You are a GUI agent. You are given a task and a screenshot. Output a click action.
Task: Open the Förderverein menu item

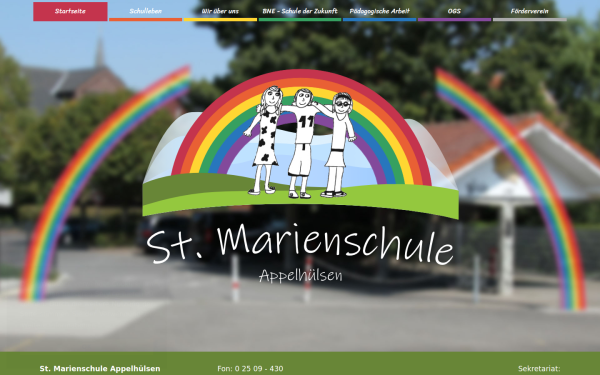530,11
